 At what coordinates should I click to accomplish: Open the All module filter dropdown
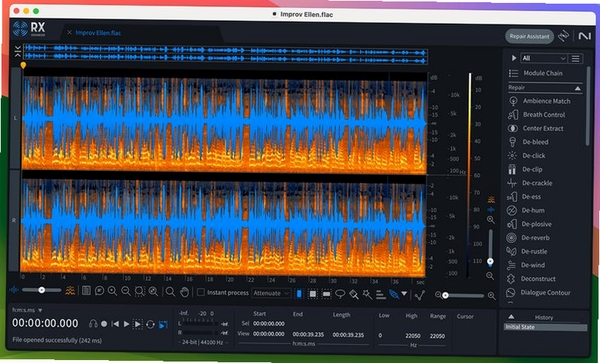[x=543, y=58]
